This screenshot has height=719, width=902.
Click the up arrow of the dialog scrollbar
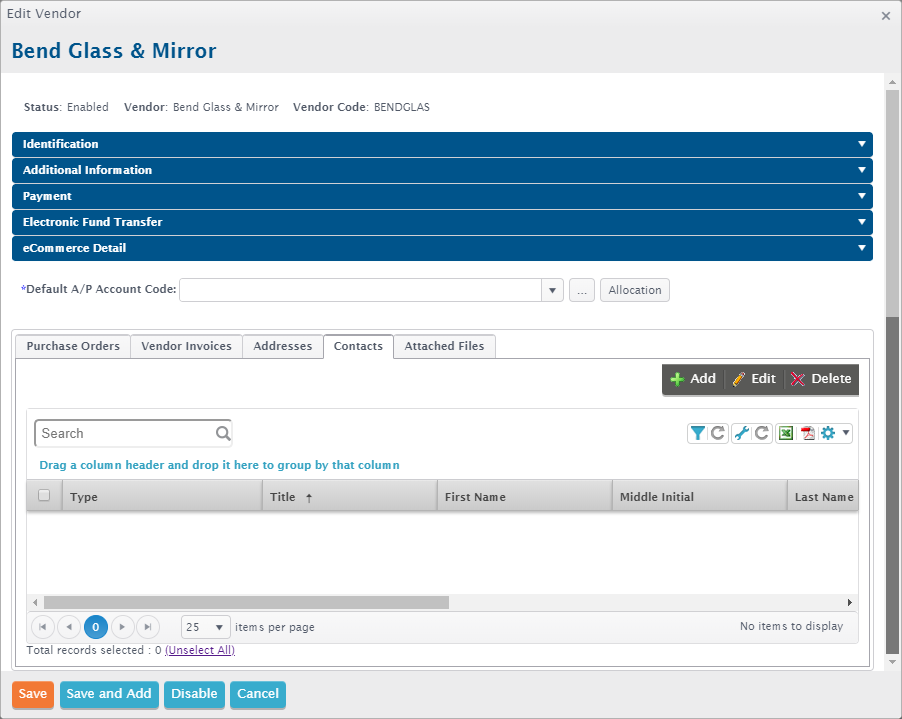[892, 82]
